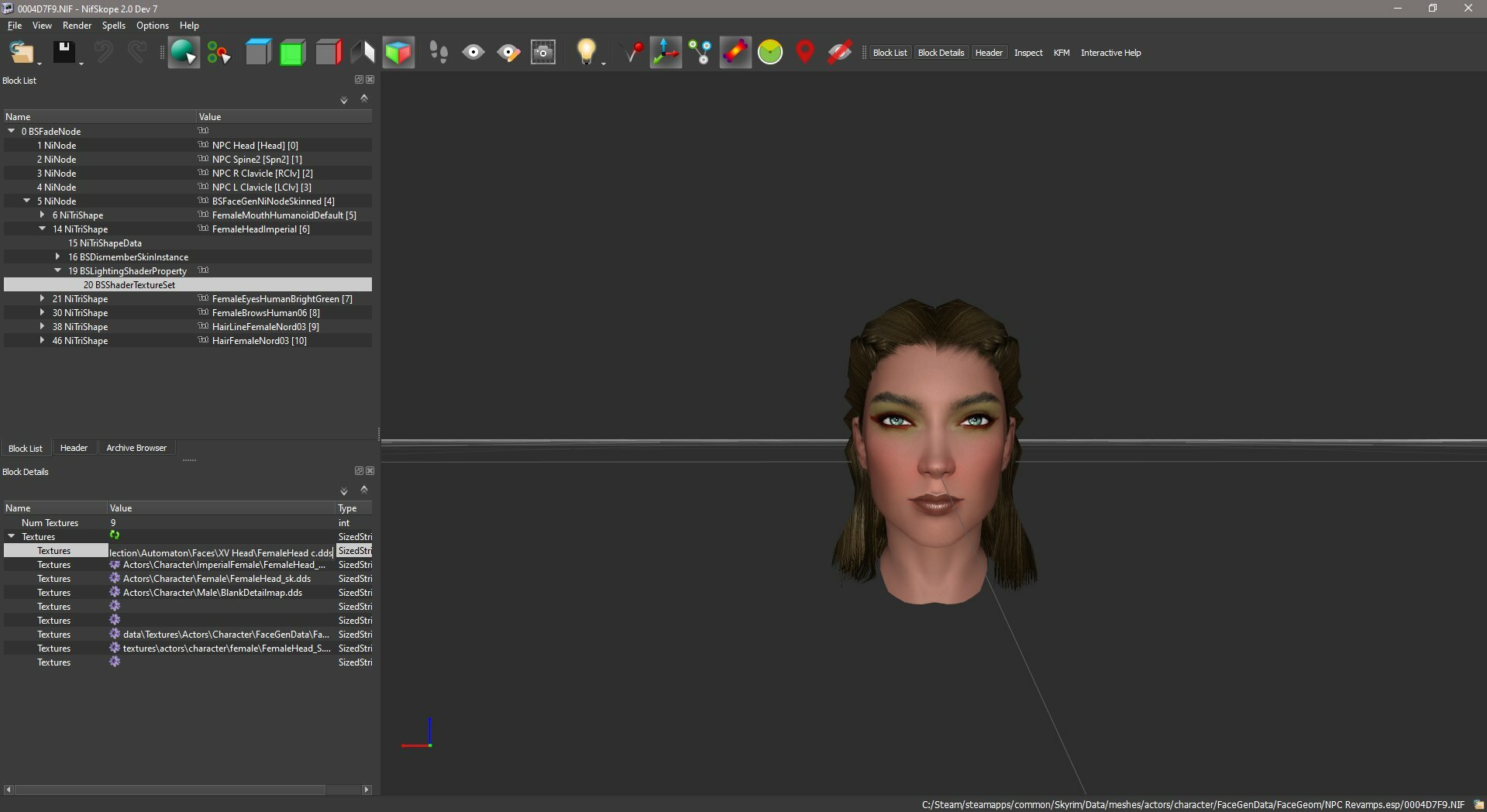
Task: Open the Spells menu
Action: [x=113, y=26]
